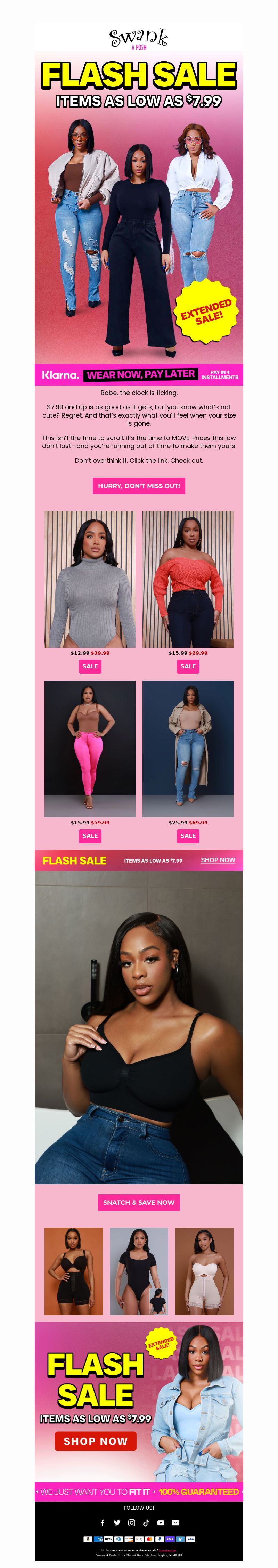Screen dimensions: 278x1568
Task: Open the Twitter bird icon
Action: tap(117, 1522)
